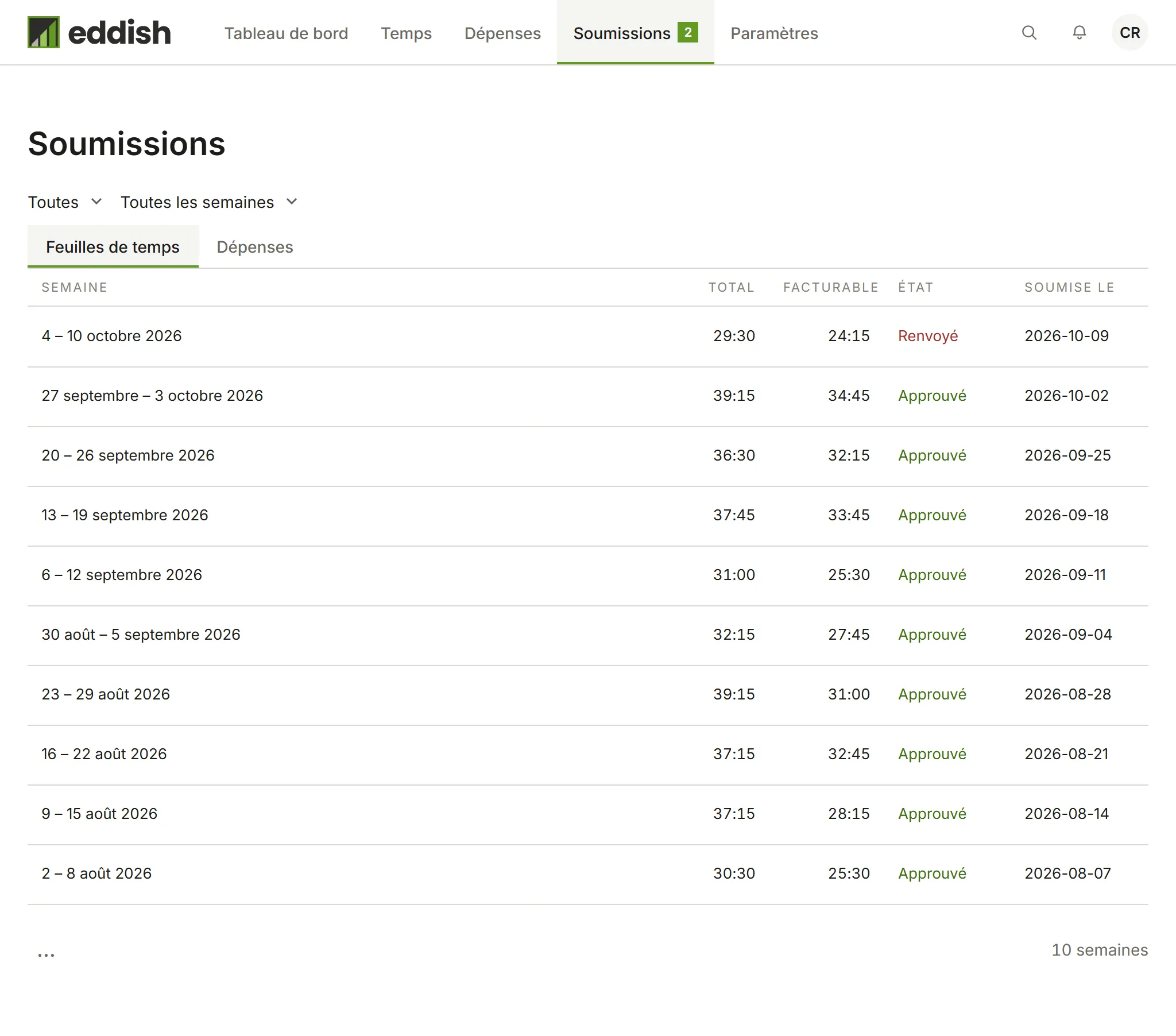The height and width of the screenshot is (1036, 1176).
Task: Click the submitted date 2026-08-07
Action: pos(1067,873)
